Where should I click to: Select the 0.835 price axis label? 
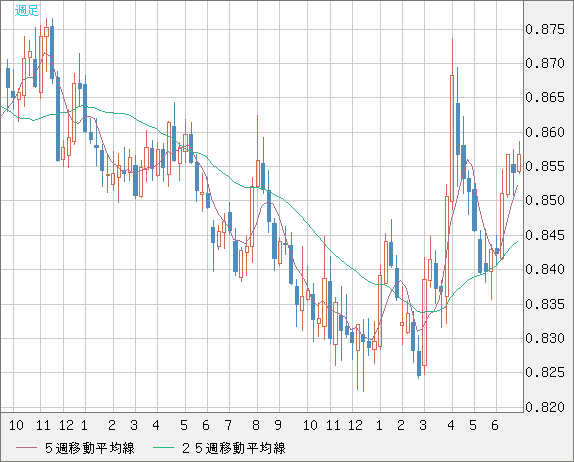pos(545,304)
